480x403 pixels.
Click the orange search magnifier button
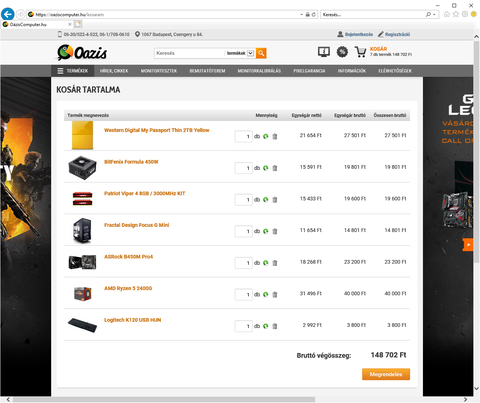(x=261, y=53)
